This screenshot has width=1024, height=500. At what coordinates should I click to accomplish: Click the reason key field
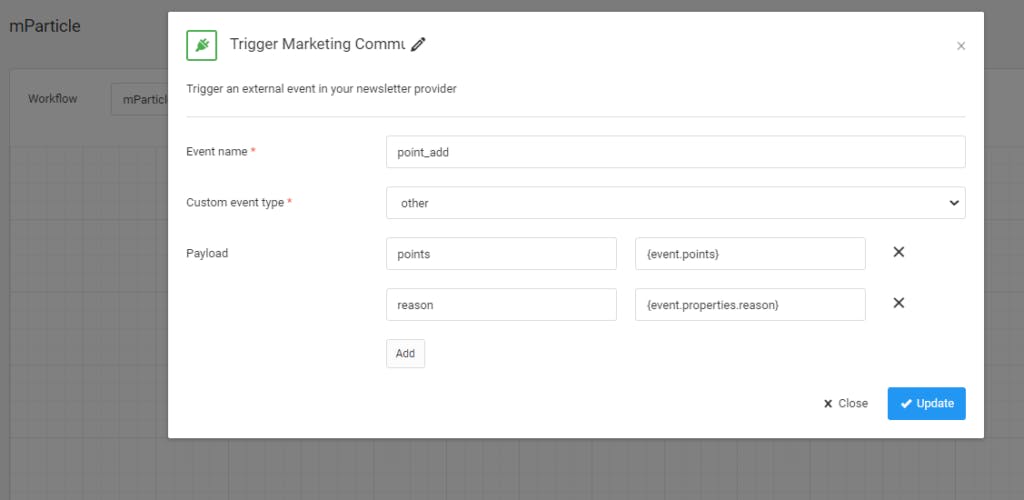pyautogui.click(x=501, y=305)
